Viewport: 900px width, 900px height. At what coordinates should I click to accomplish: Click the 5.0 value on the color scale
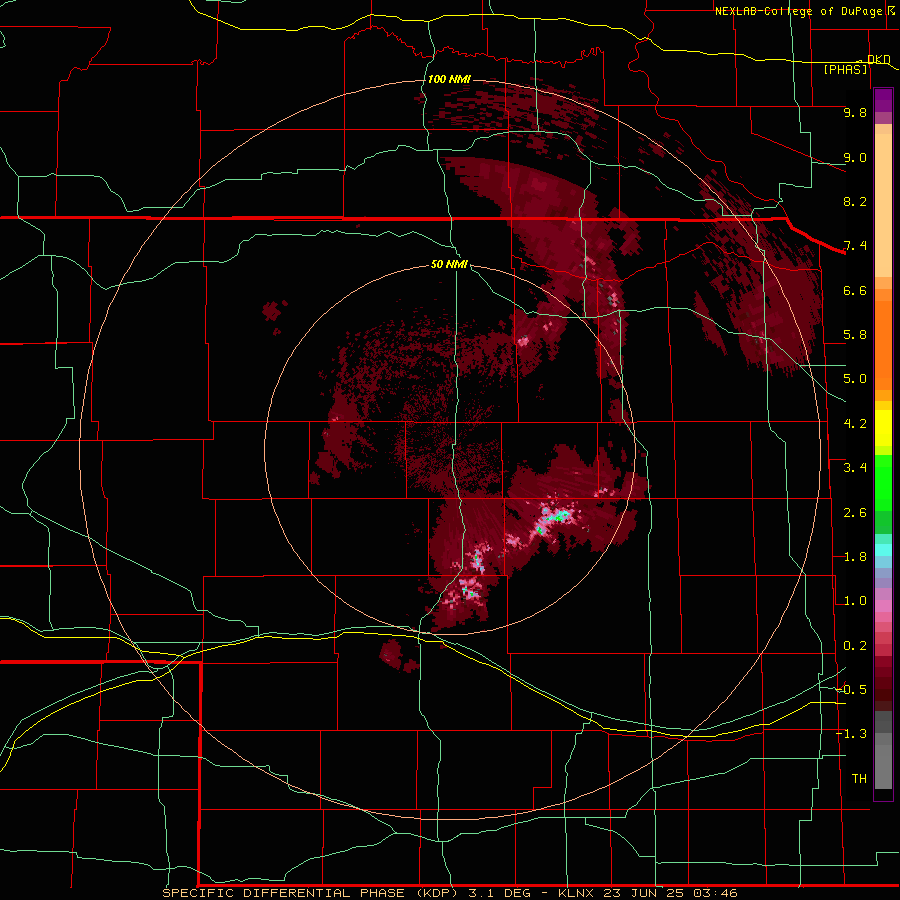point(855,379)
